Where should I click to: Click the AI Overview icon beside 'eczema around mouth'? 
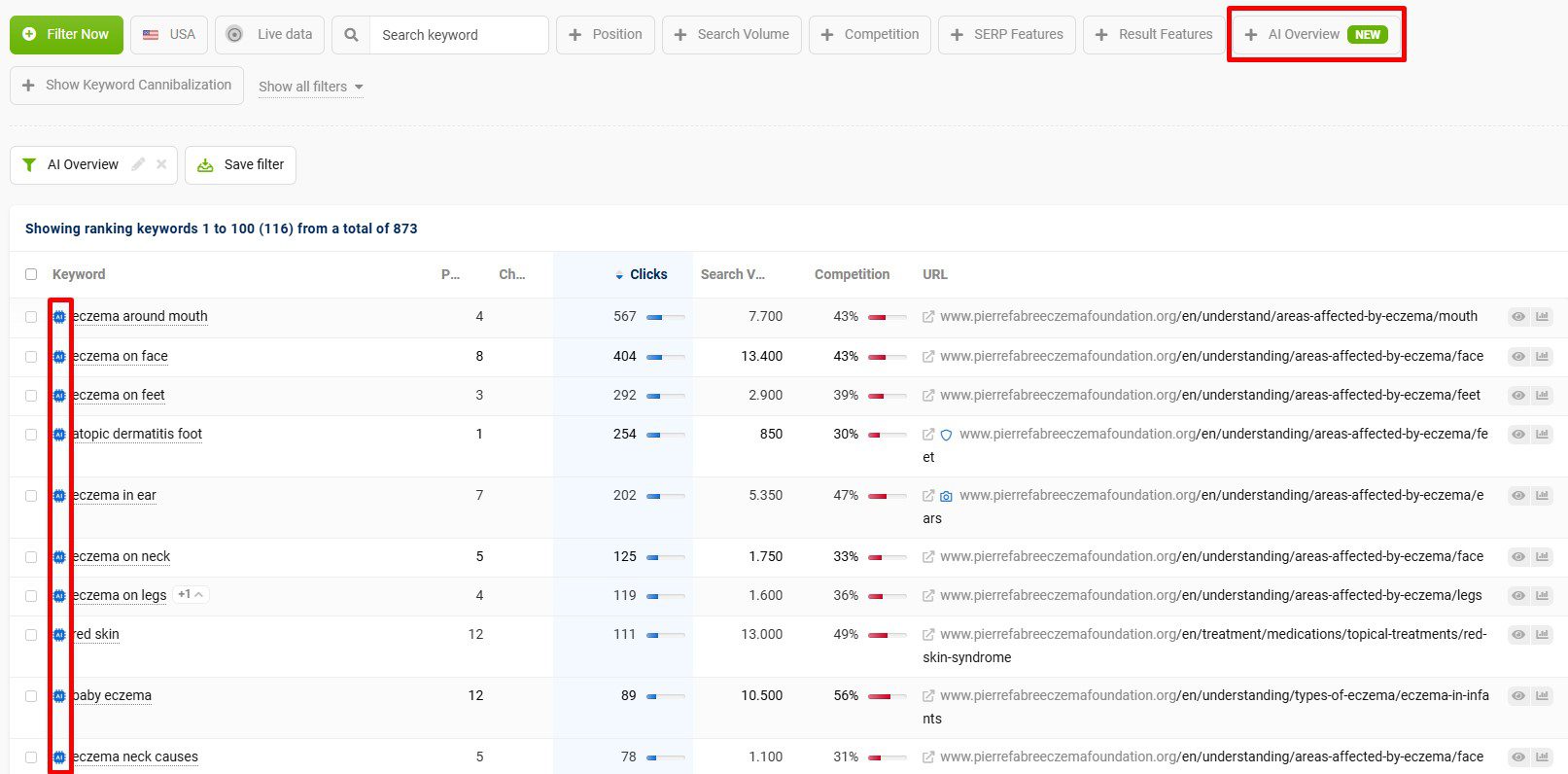click(59, 317)
